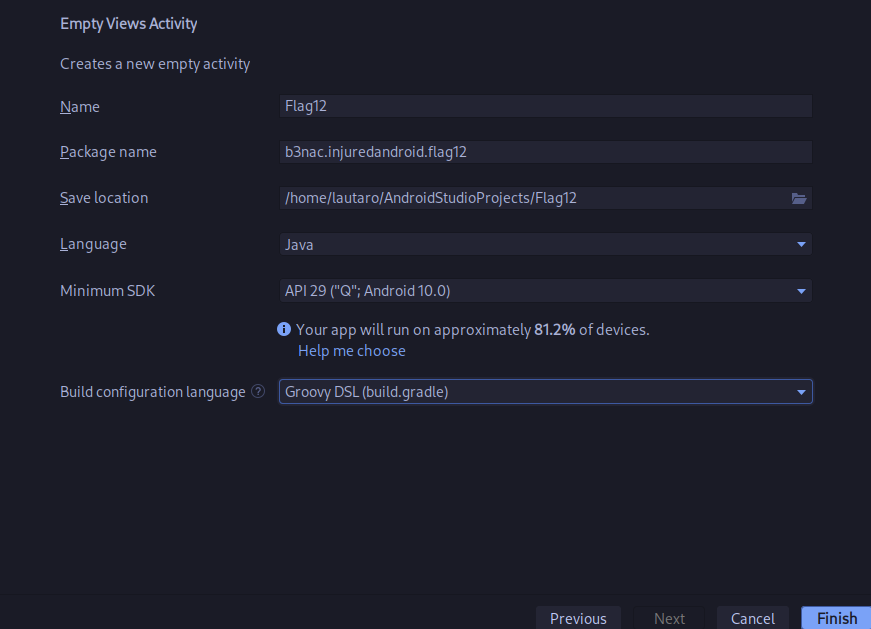Expand the Minimum SDK dropdown arrow
The width and height of the screenshot is (871, 629).
point(801,291)
